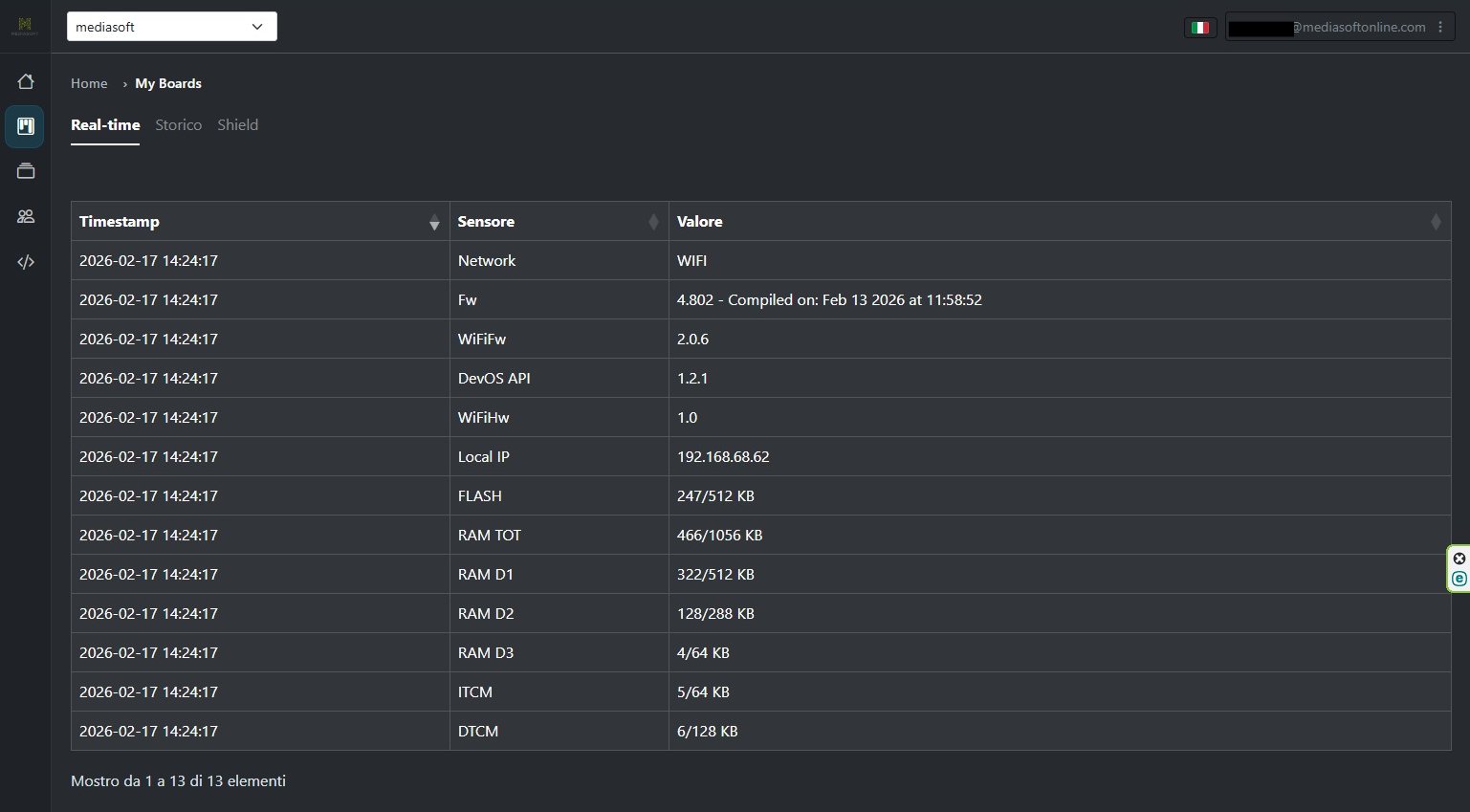
Task: Switch to the Storico tab
Action: (179, 125)
